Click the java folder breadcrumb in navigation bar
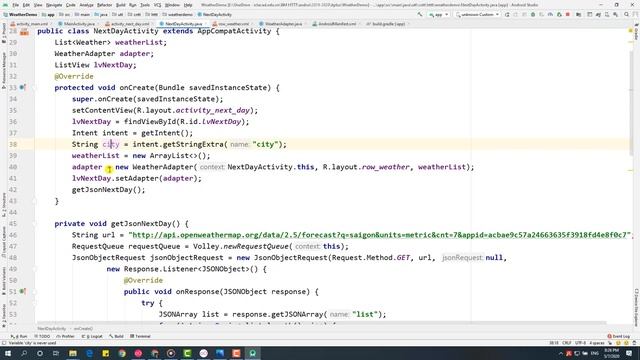The image size is (640, 360). click(x=101, y=14)
